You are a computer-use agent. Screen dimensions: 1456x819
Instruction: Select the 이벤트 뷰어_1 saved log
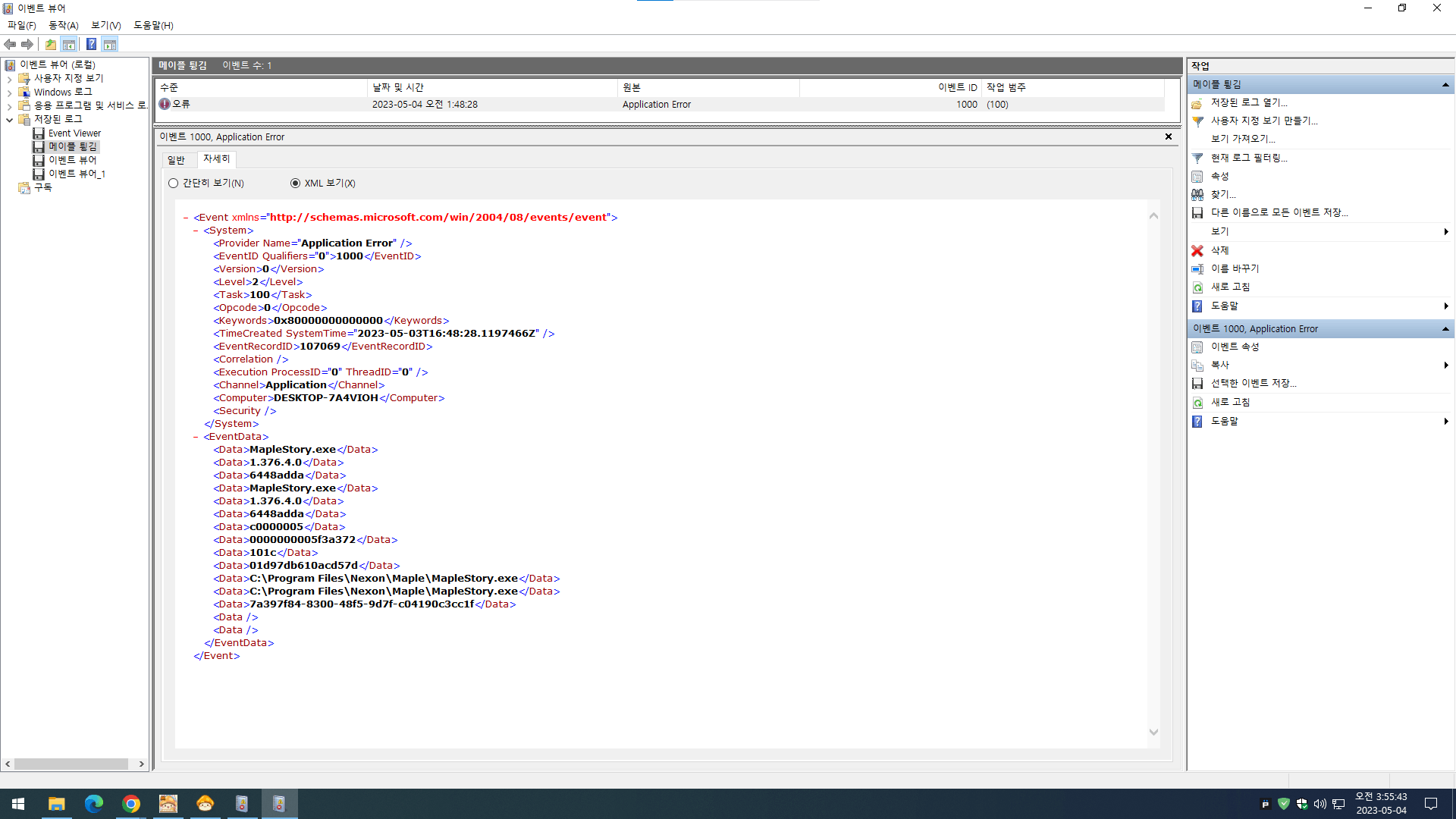tap(77, 174)
